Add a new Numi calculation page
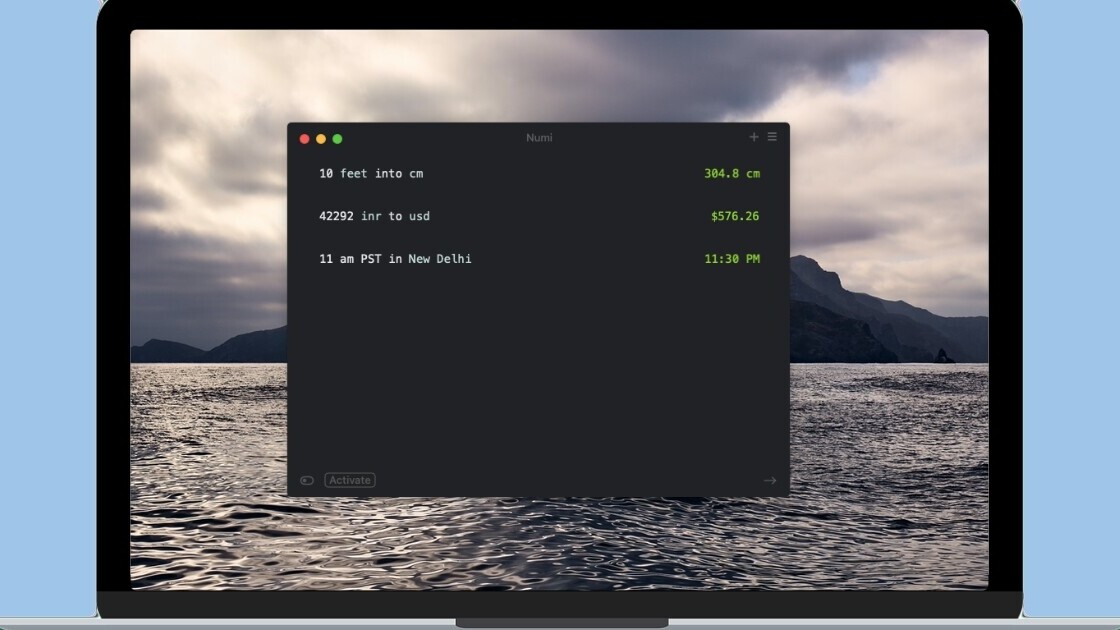The image size is (1120, 630). click(x=754, y=137)
